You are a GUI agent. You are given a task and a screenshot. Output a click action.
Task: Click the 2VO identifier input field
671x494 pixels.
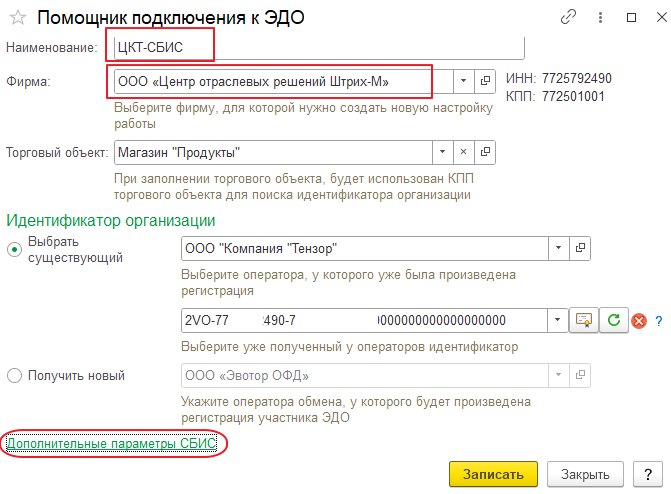pos(364,320)
